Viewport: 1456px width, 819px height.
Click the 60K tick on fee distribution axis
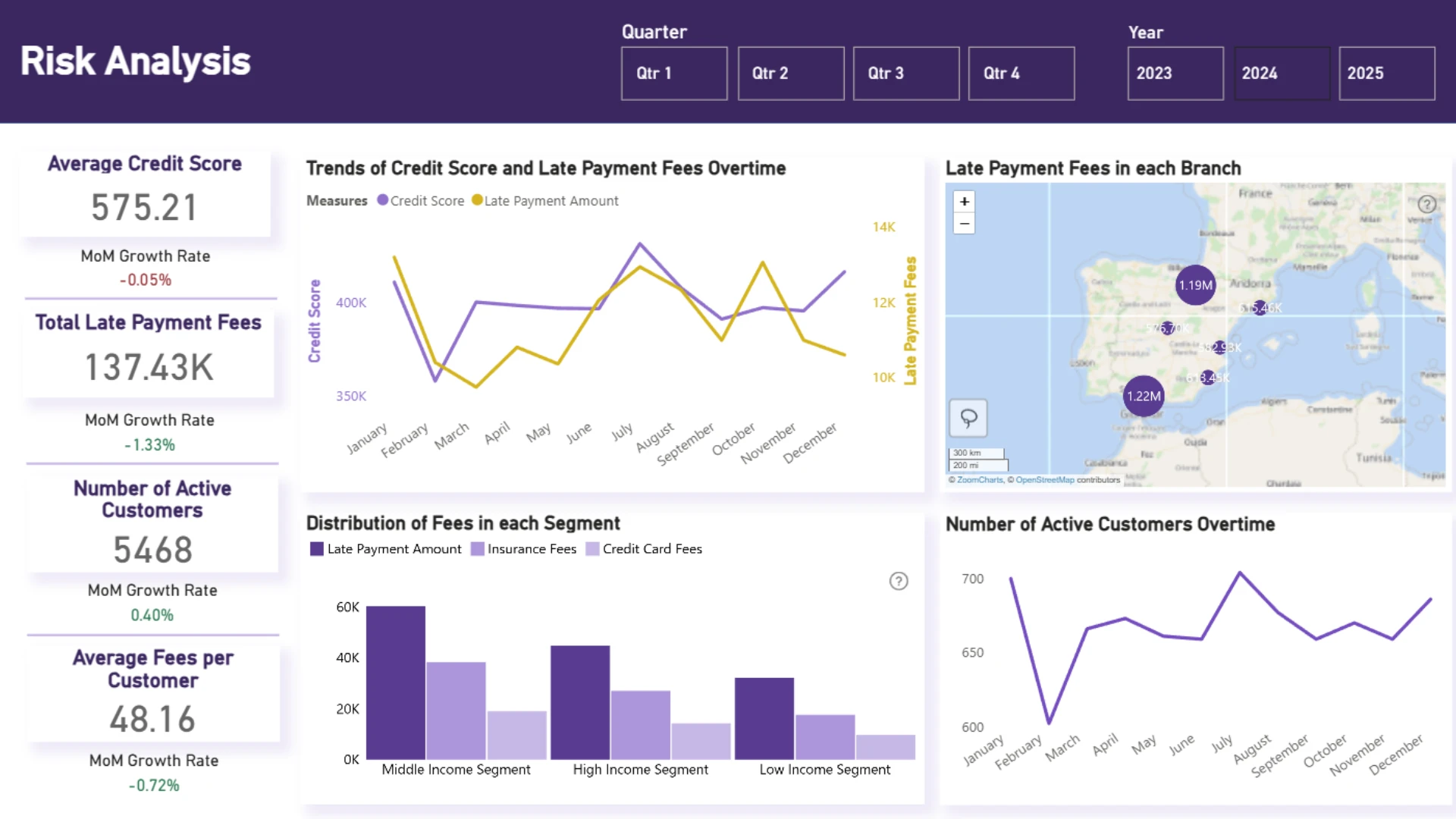pos(348,607)
